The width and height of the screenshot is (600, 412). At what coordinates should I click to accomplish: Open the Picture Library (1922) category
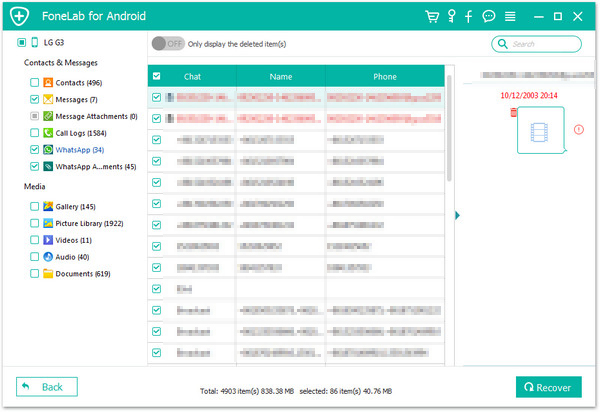click(x=89, y=223)
